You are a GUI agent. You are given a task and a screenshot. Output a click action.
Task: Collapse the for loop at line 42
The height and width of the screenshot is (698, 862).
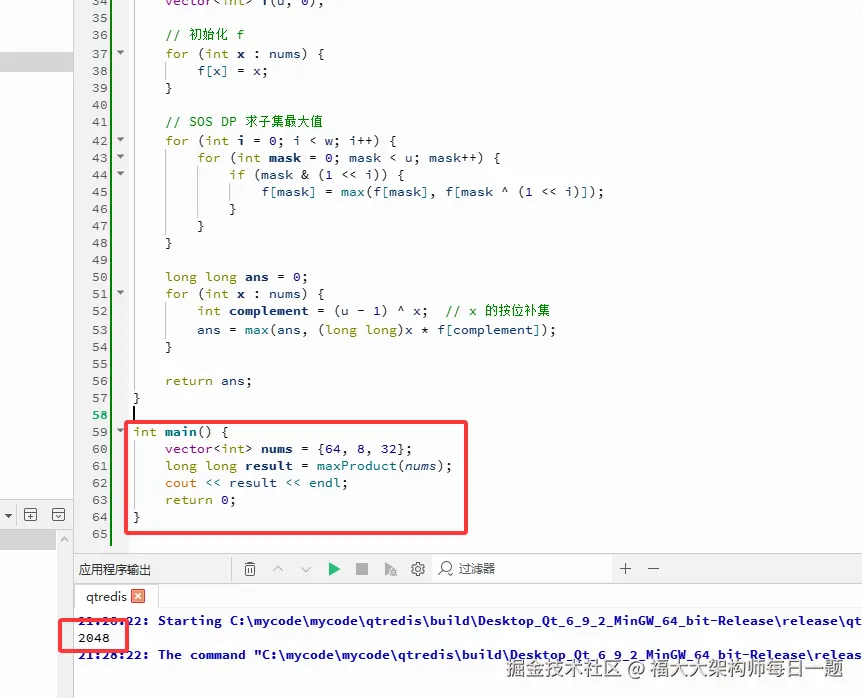pos(120,140)
